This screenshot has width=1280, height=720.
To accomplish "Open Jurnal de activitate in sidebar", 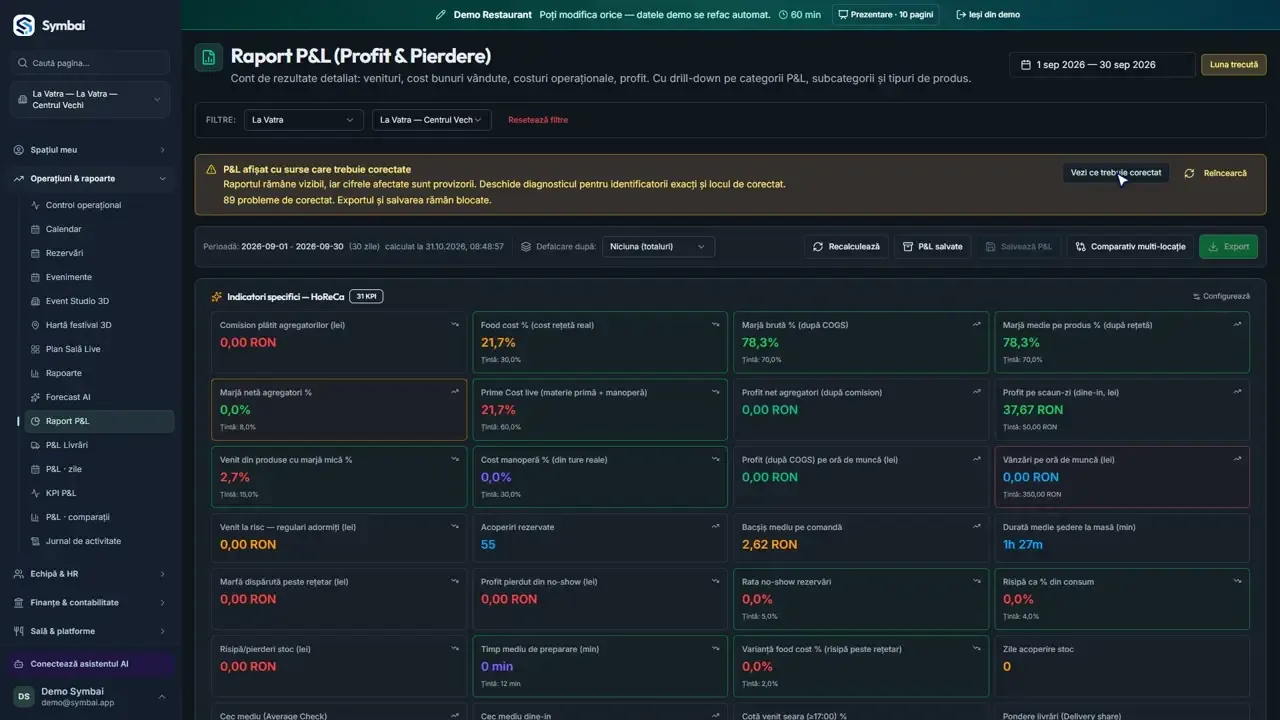I will click(98, 541).
